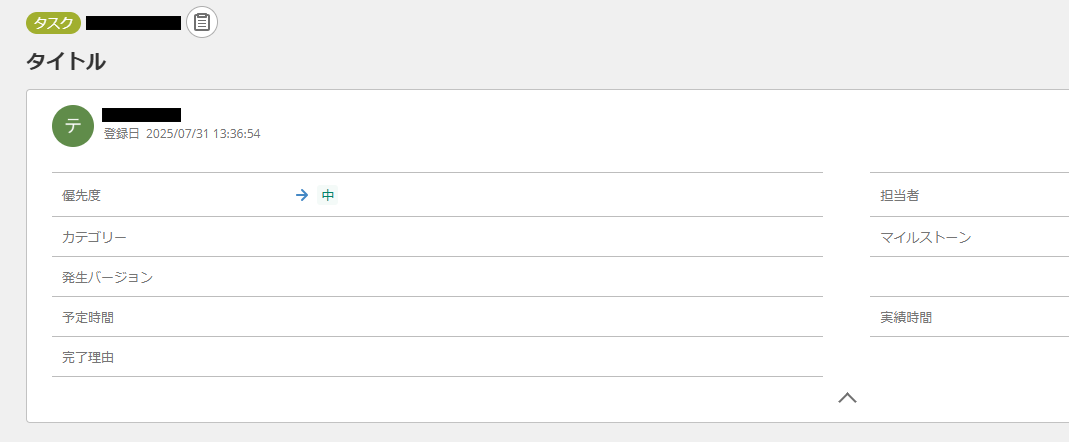
Task: Click the 実績時間 field label
Action: pos(905,317)
